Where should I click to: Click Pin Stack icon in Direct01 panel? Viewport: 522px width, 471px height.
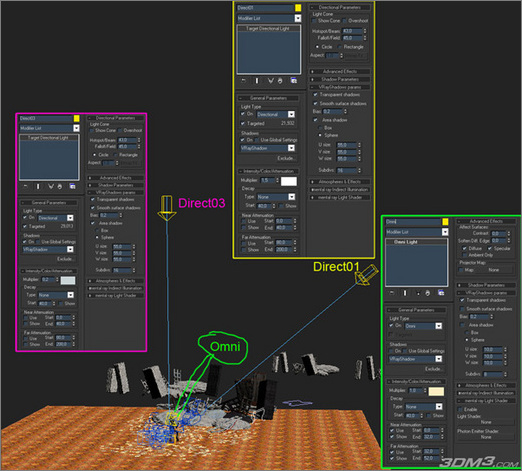[x=243, y=81]
